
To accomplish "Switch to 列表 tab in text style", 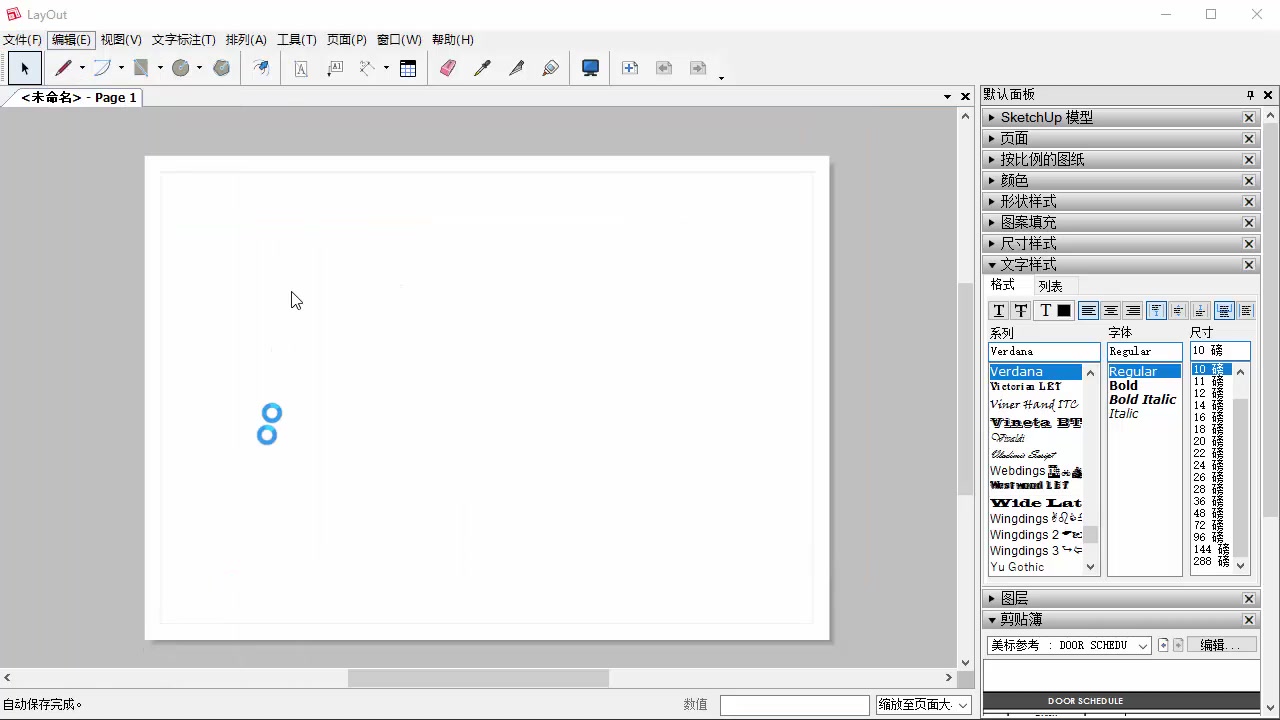I will (1050, 286).
